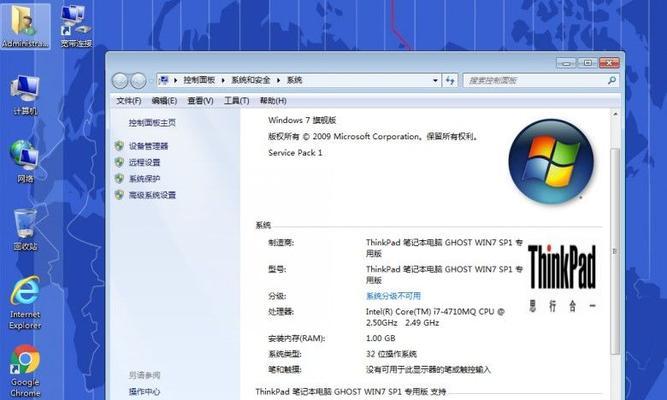
Task: Click the shield icon beside 远程设置
Action: click(119, 162)
